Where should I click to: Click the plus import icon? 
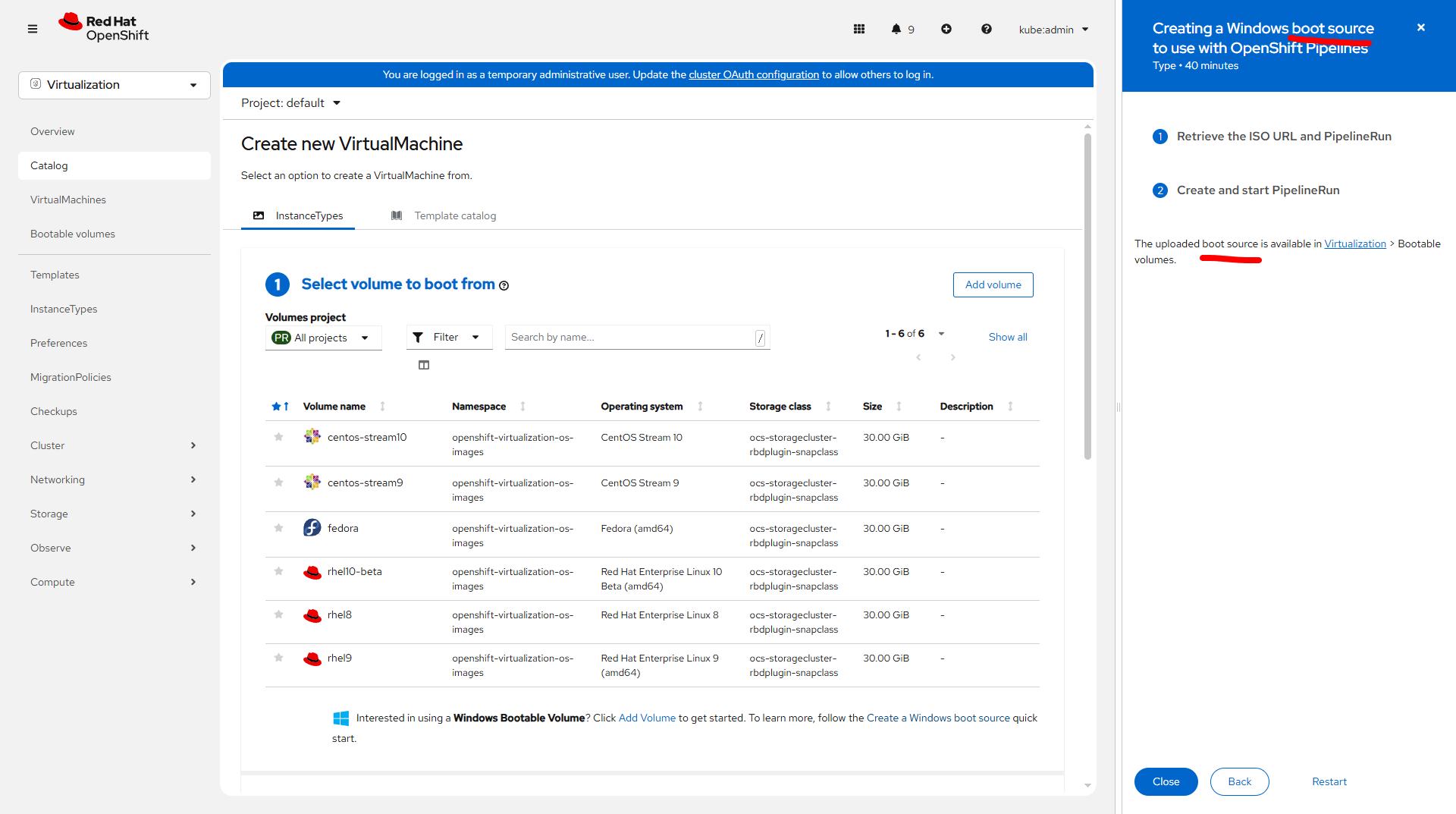click(x=946, y=29)
